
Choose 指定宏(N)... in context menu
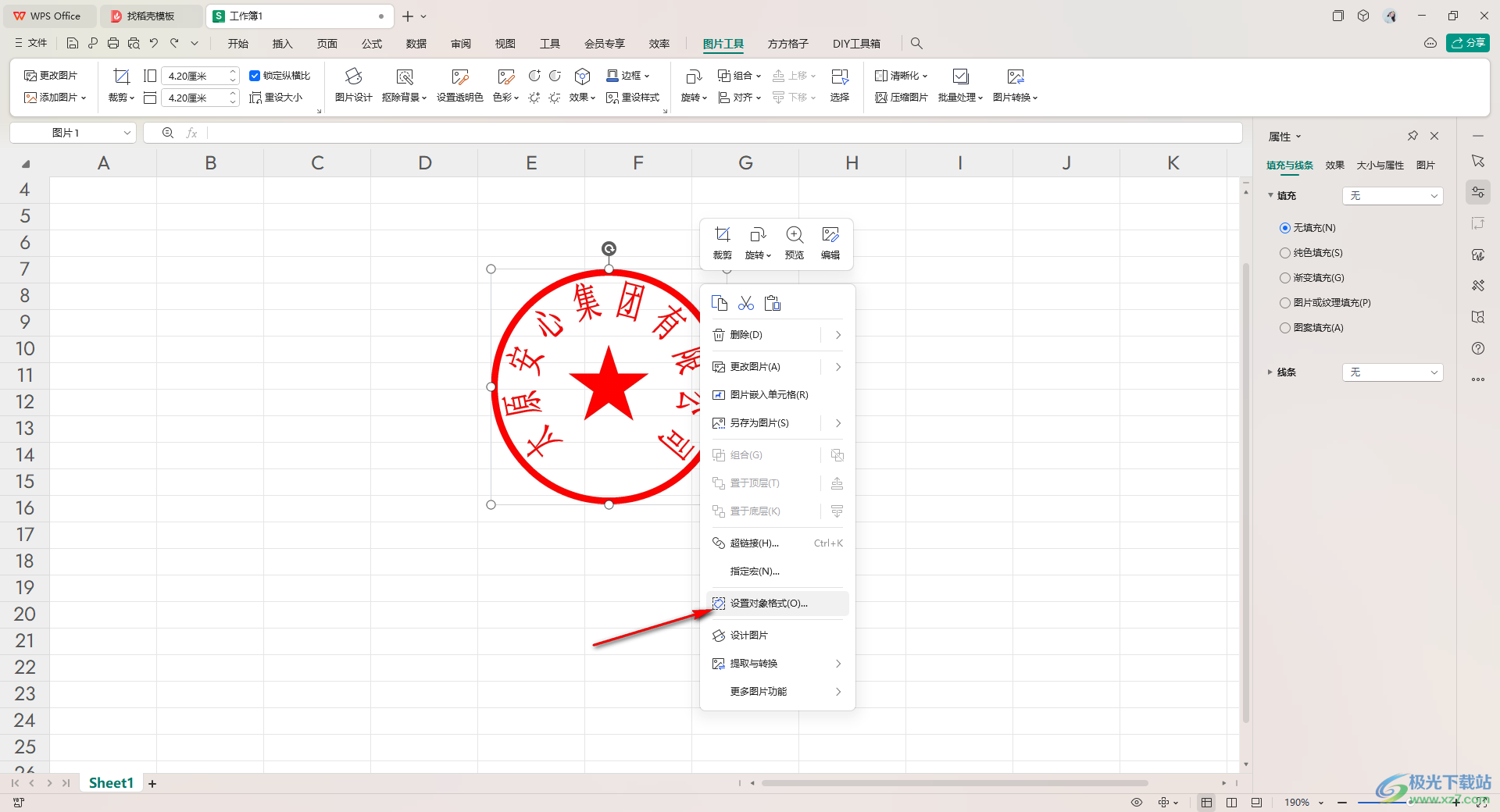click(x=777, y=572)
